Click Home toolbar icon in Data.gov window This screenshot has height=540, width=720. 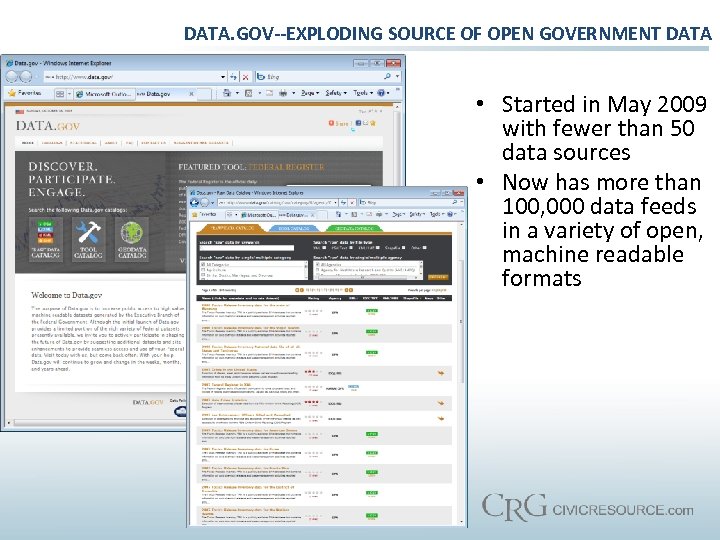click(x=227, y=93)
